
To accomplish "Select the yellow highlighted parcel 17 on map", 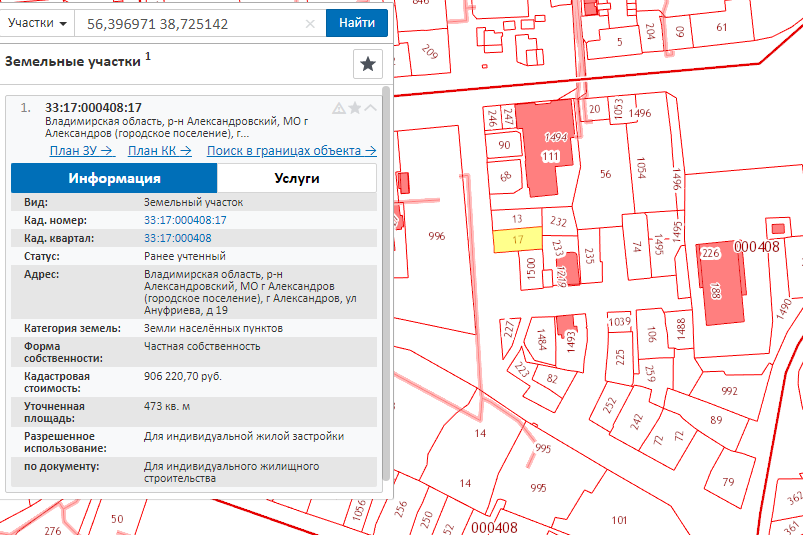I will point(517,239).
